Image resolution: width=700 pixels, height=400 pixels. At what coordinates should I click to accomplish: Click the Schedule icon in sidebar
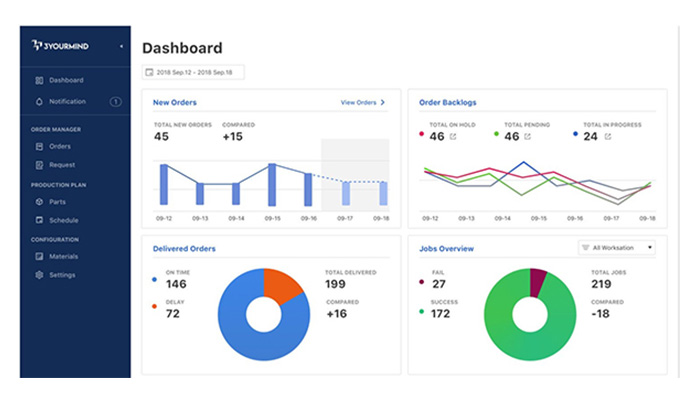click(39, 220)
